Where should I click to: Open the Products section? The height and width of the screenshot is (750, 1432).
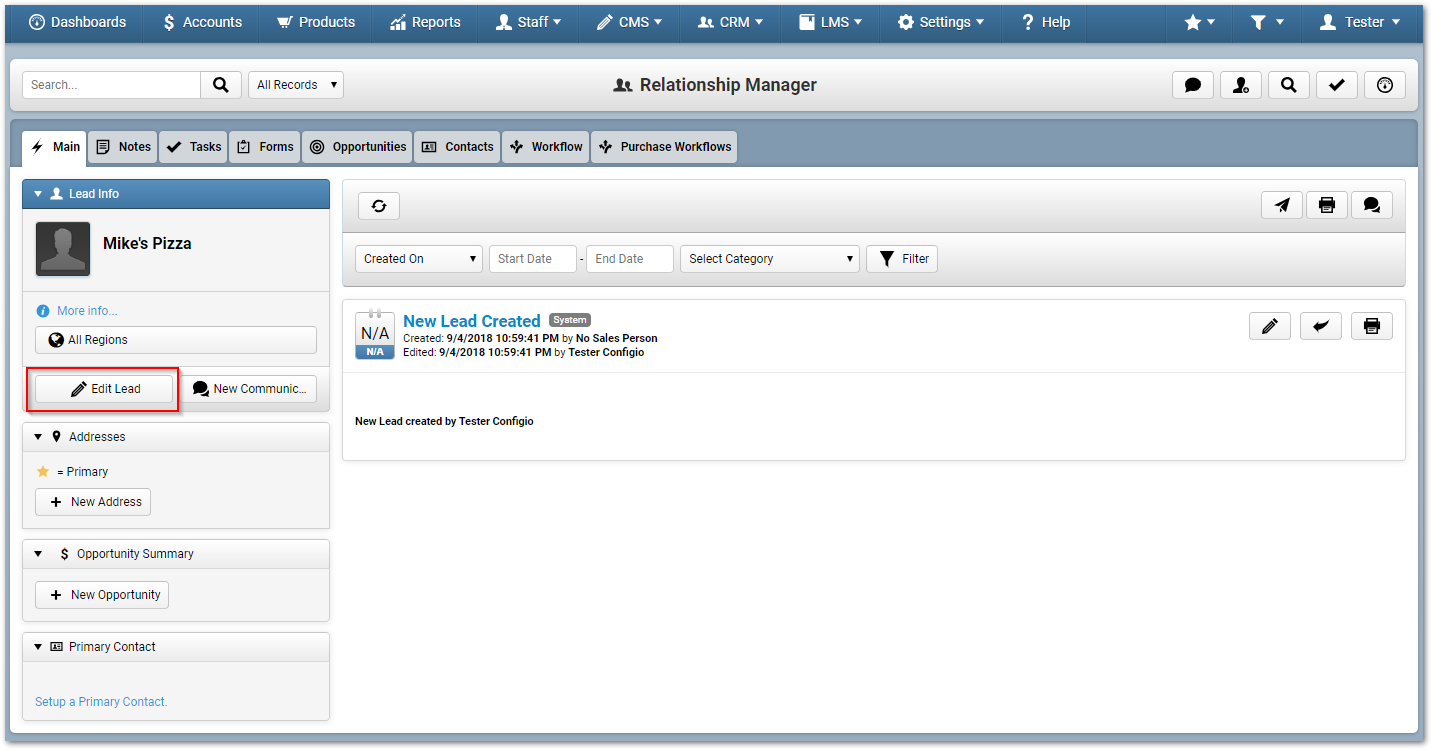click(316, 22)
